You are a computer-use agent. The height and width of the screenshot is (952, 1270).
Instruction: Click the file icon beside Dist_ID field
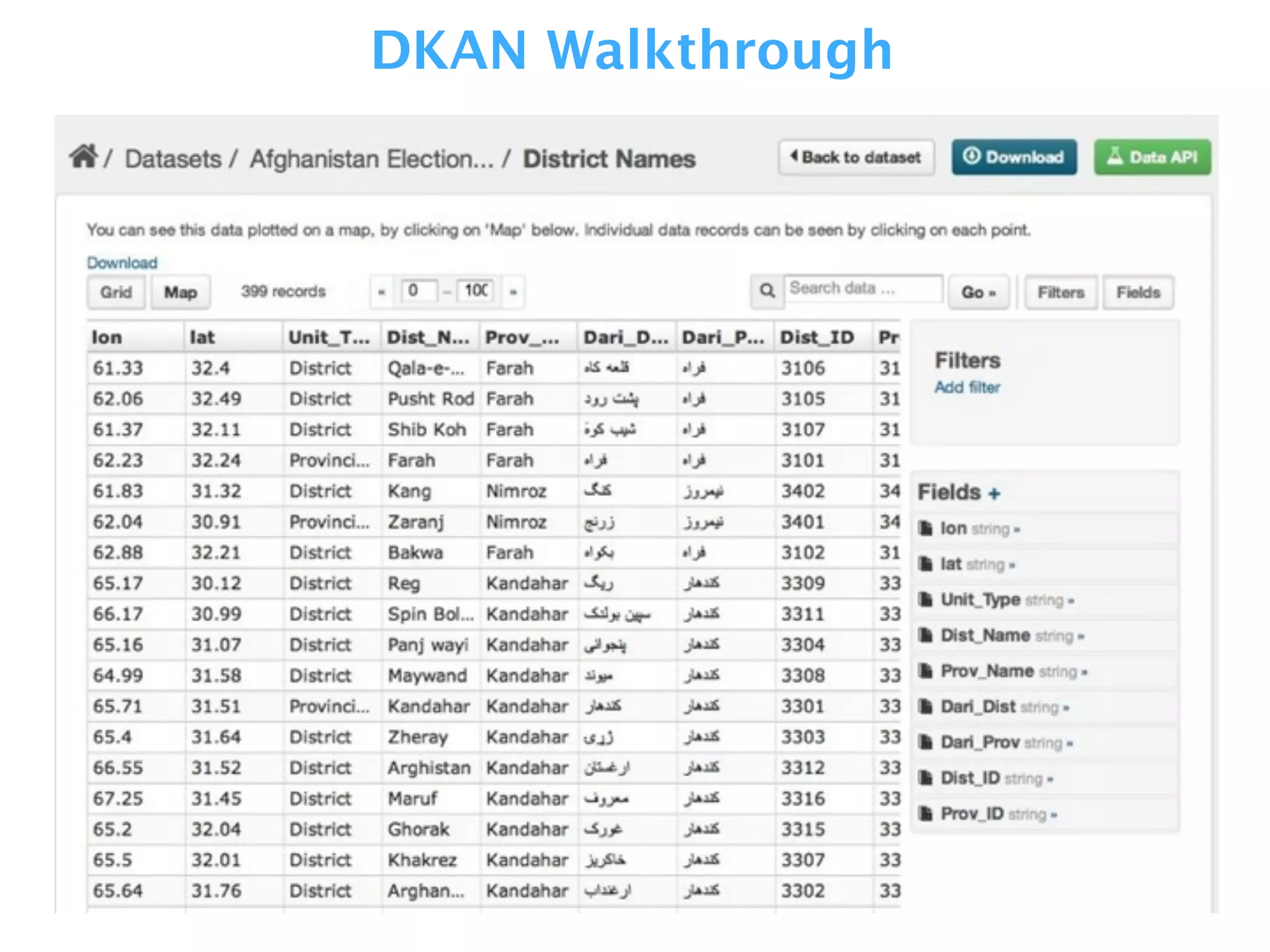(x=925, y=778)
